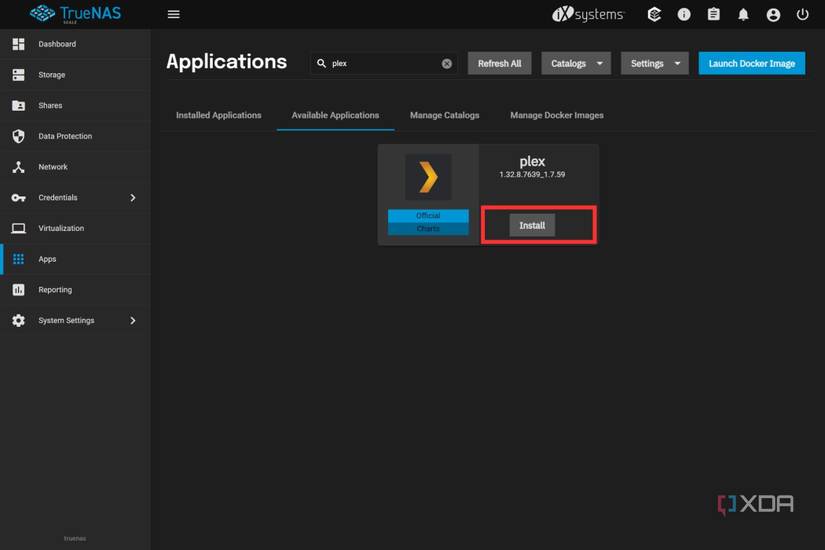This screenshot has width=825, height=550.
Task: Click the plex app title
Action: coord(532,161)
